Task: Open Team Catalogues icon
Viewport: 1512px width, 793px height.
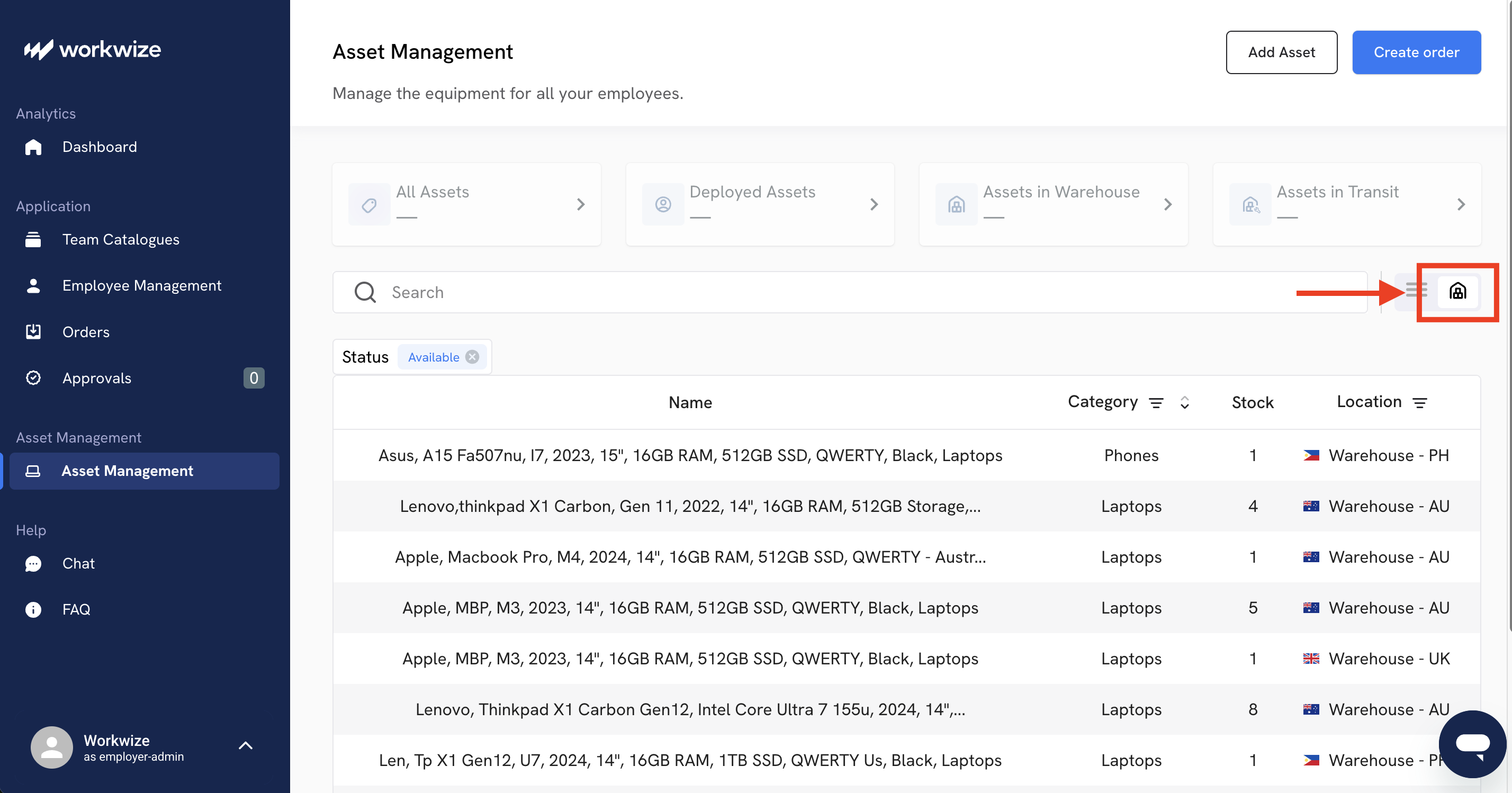Action: pos(33,239)
